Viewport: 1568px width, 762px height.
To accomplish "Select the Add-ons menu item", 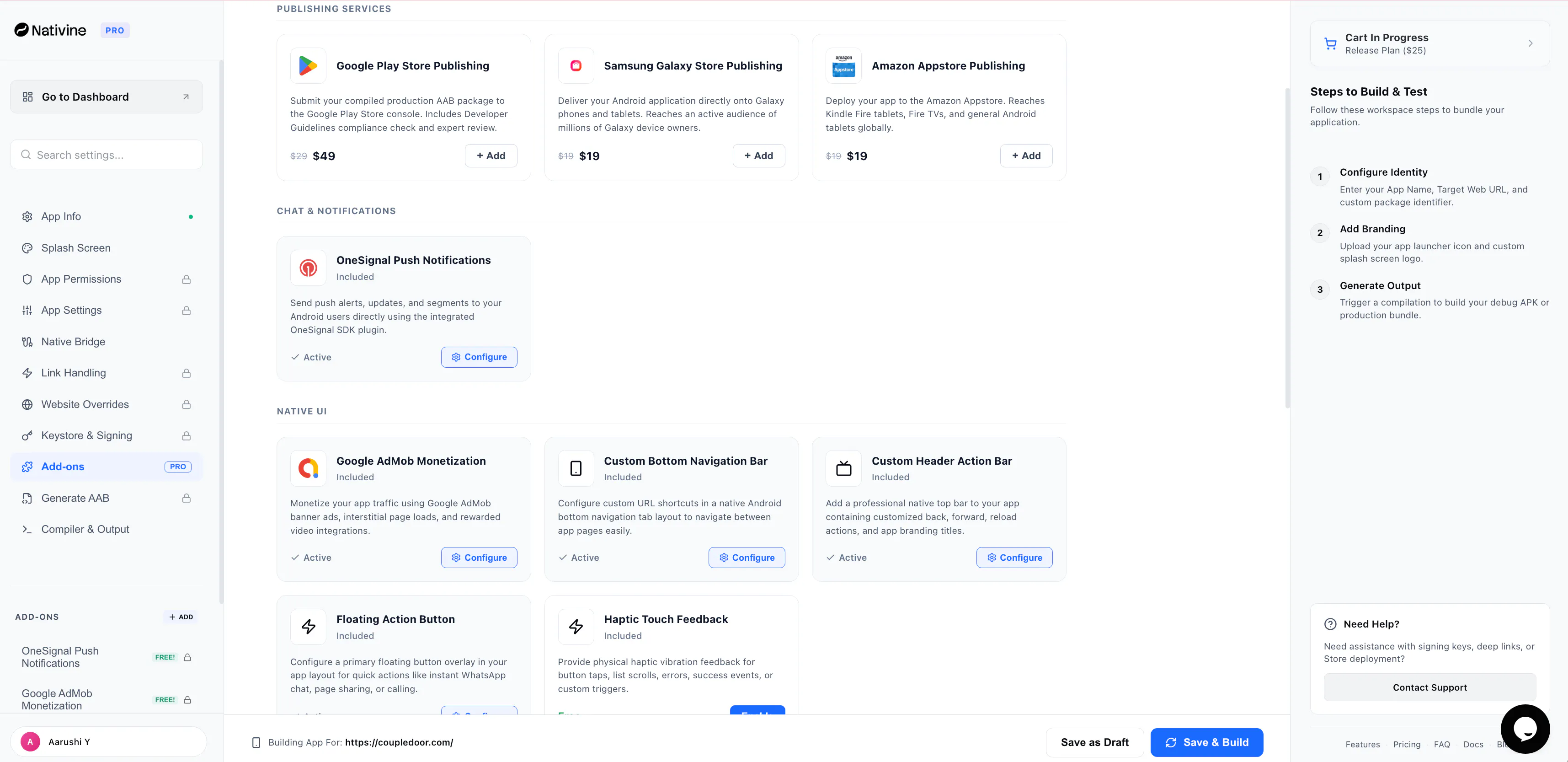I will point(107,467).
